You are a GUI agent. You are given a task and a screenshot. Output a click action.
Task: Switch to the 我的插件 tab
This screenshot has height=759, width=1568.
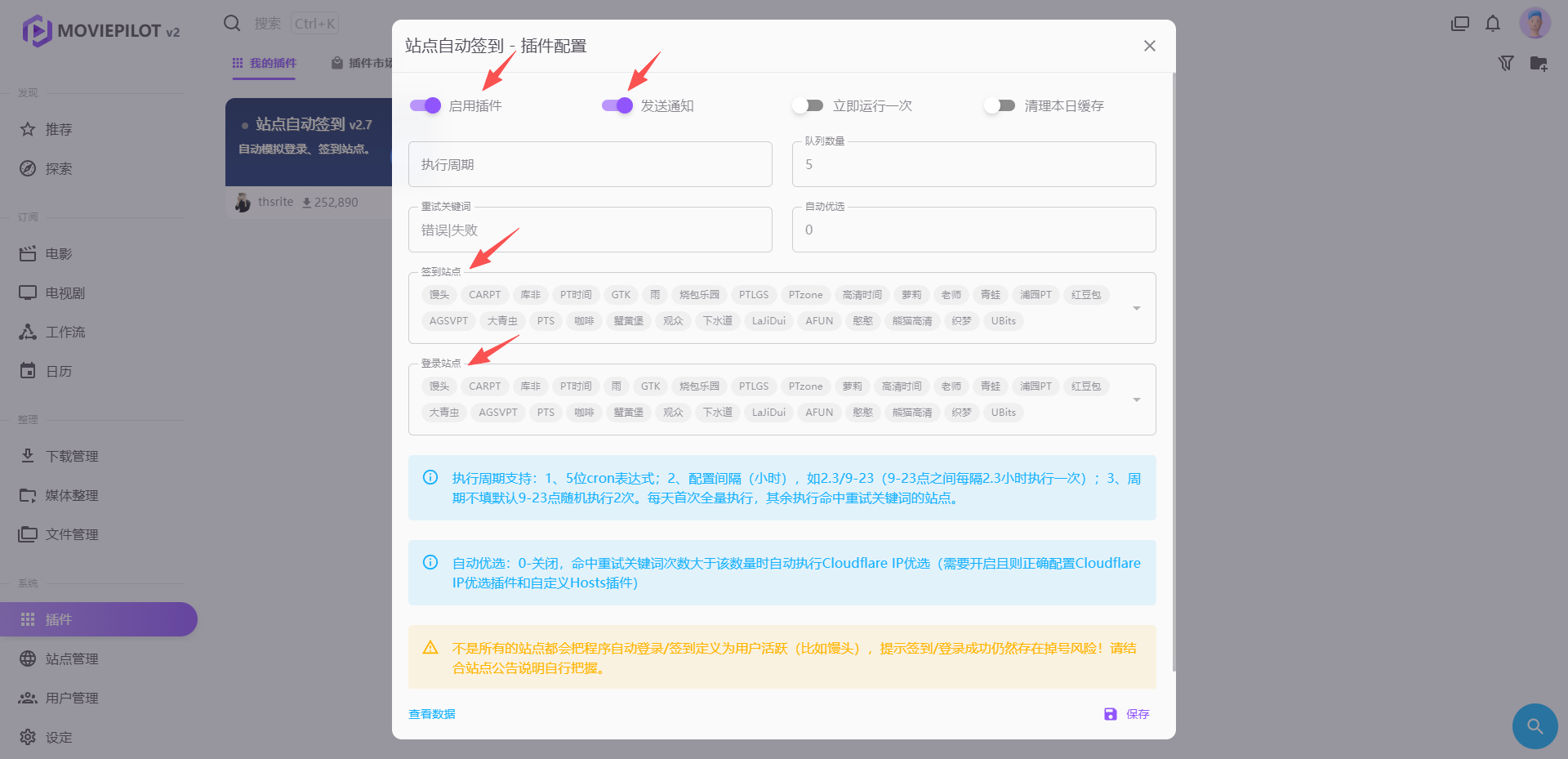tap(265, 63)
